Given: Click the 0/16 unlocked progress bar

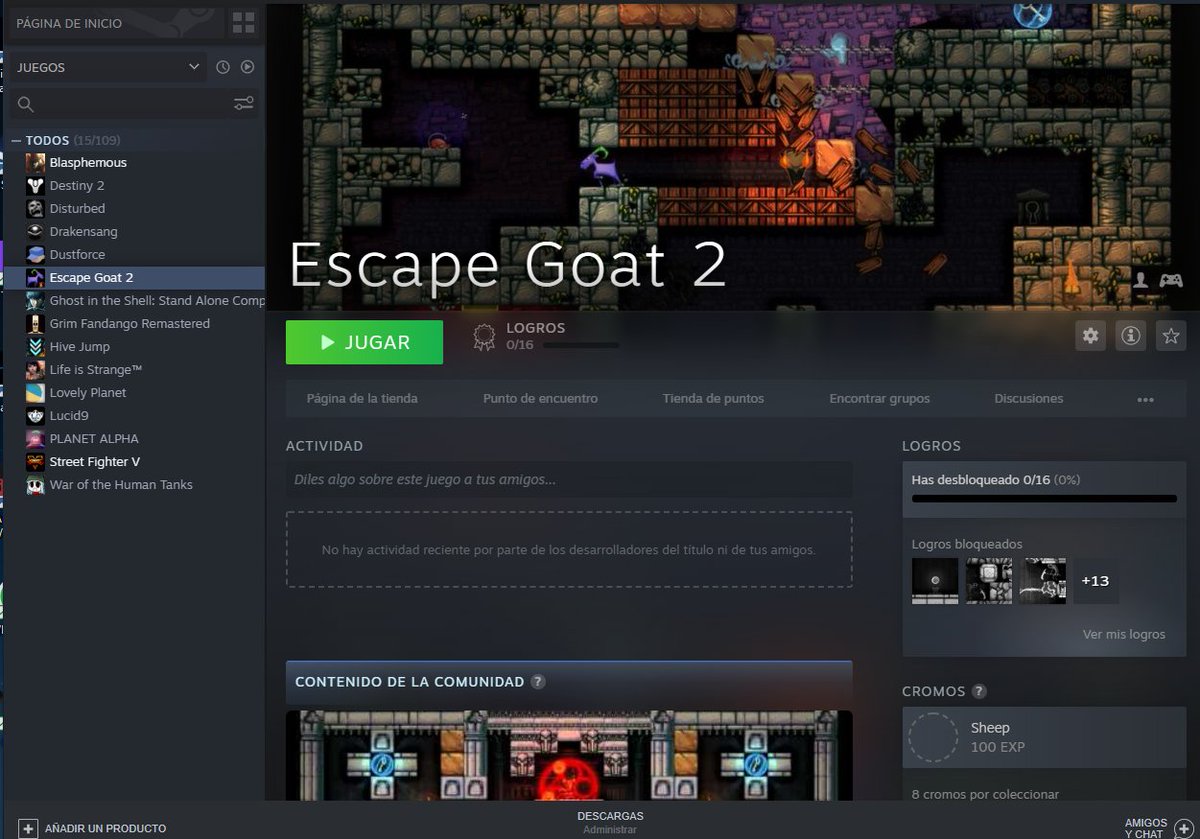Looking at the screenshot, I should click(1044, 498).
